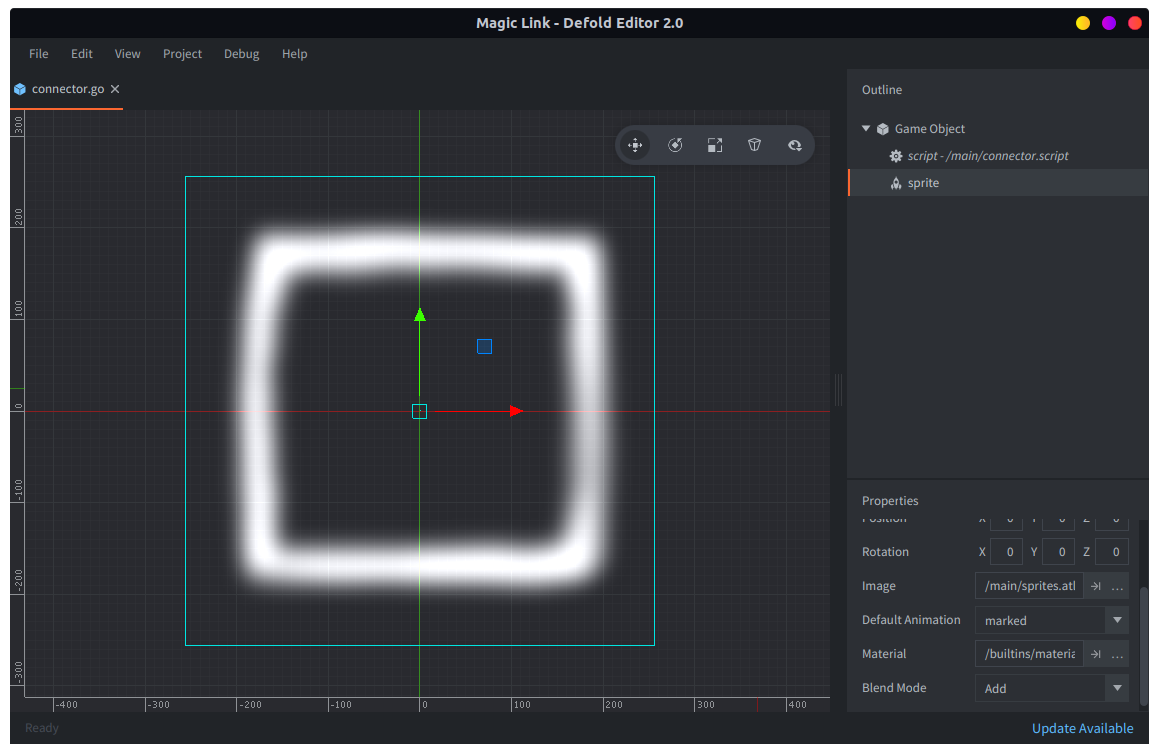Open the visibility filters icon menu
The height and width of the screenshot is (754, 1159).
point(795,145)
